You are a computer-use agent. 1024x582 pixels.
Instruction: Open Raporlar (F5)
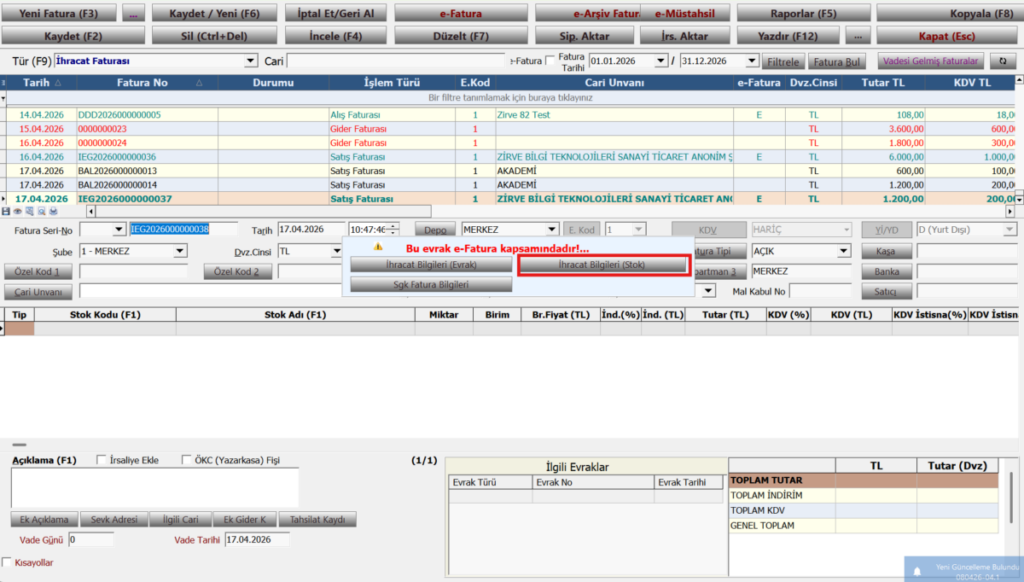pyautogui.click(x=803, y=14)
